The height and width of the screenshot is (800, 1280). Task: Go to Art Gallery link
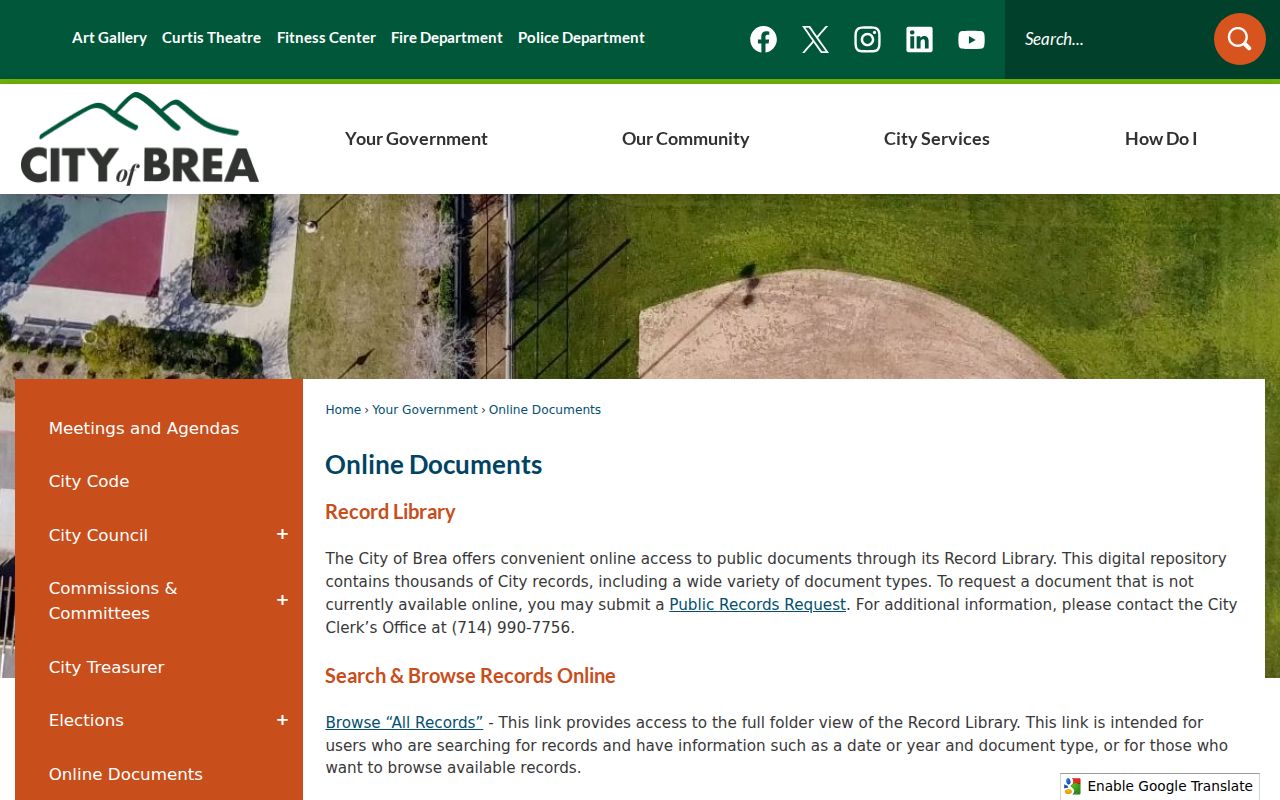[x=109, y=37]
